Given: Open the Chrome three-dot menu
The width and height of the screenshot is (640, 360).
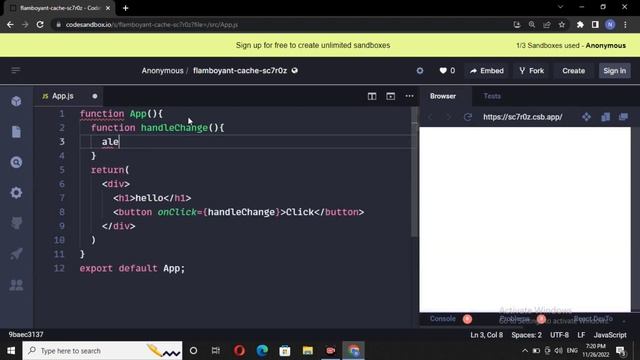Looking at the screenshot, I should [625, 25].
